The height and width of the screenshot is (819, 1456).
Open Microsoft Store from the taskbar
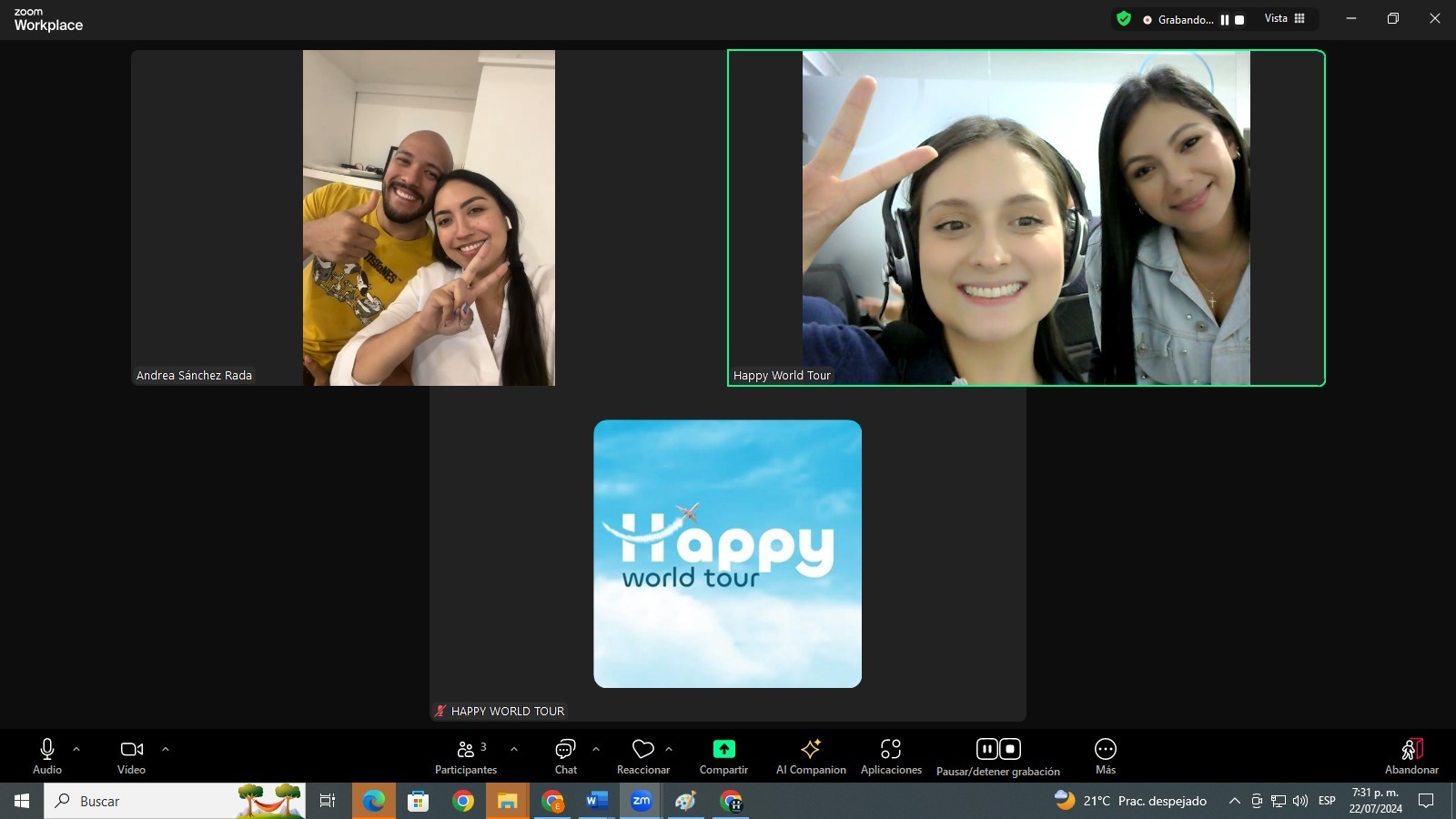tap(419, 801)
